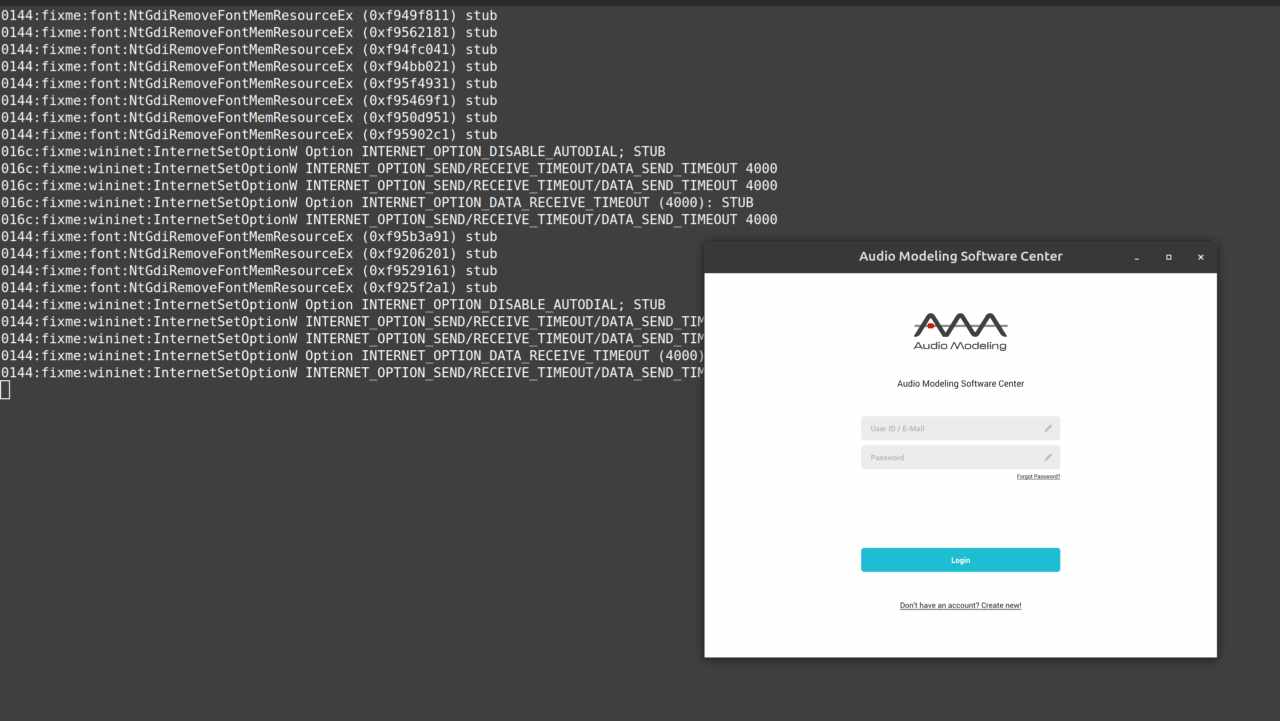Viewport: 1280px width, 721px height.
Task: Click terminal line containing 0xf949f811
Action: coord(249,16)
